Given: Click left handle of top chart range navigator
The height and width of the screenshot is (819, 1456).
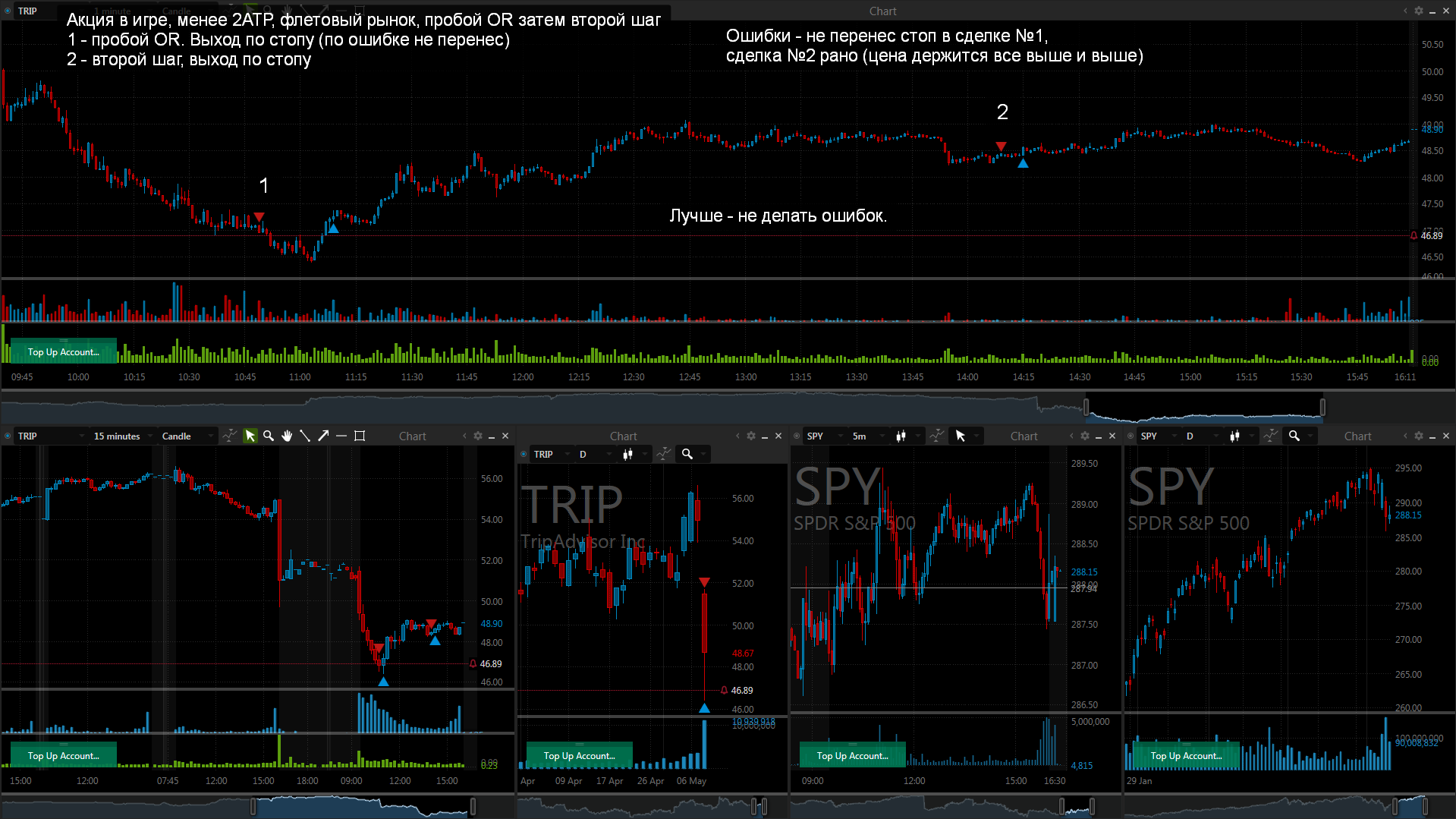Looking at the screenshot, I should point(1086,408).
